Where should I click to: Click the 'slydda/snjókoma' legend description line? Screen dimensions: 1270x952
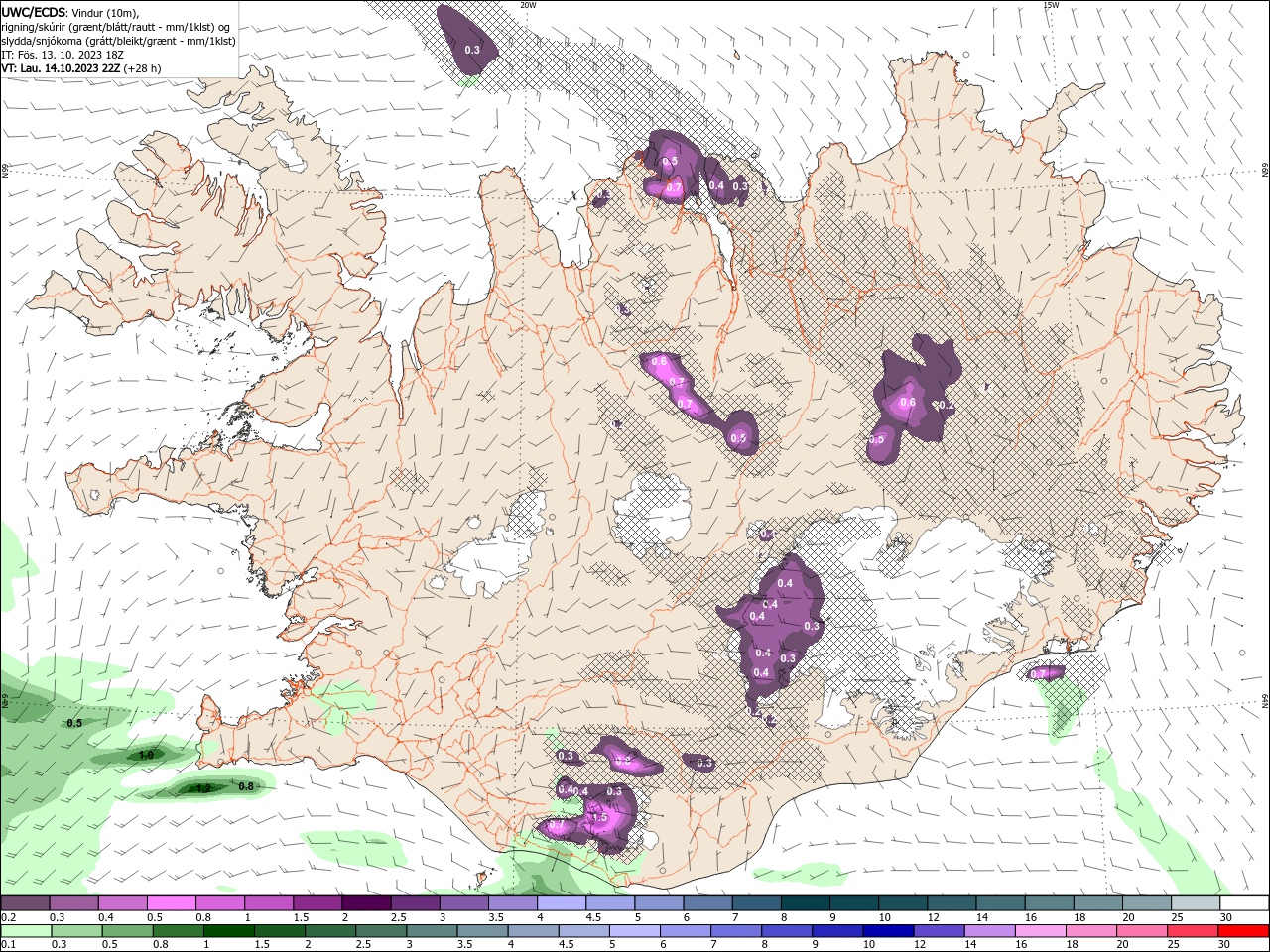coord(119,41)
